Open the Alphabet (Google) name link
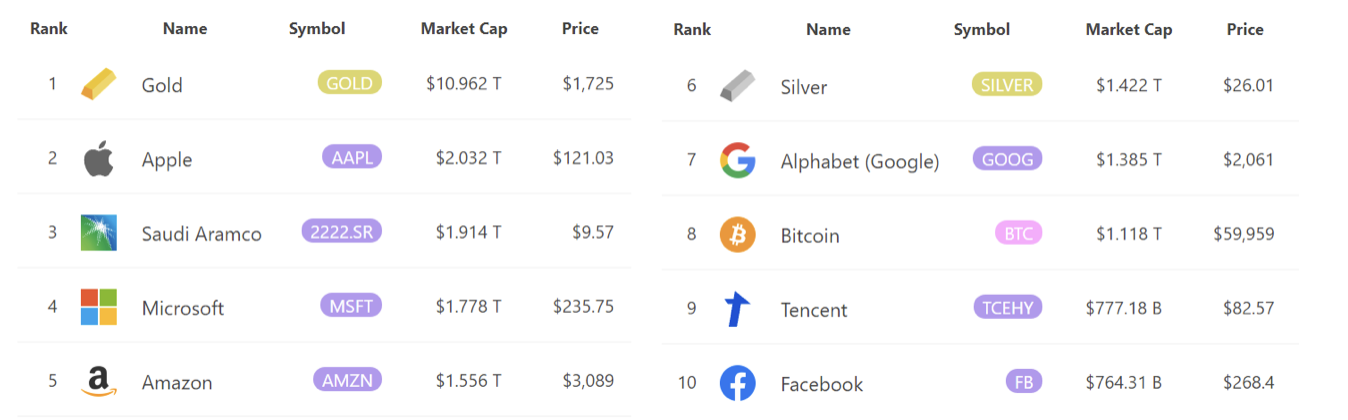Image resolution: width=1348 pixels, height=420 pixels. 860,162
